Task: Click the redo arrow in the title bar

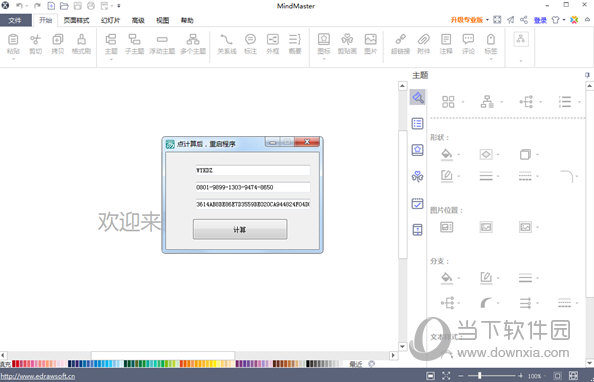Action: coord(37,6)
